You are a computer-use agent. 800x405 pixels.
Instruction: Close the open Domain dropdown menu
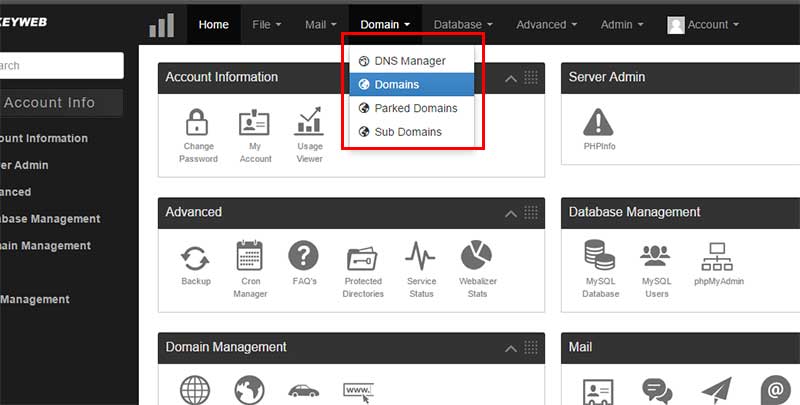click(385, 24)
